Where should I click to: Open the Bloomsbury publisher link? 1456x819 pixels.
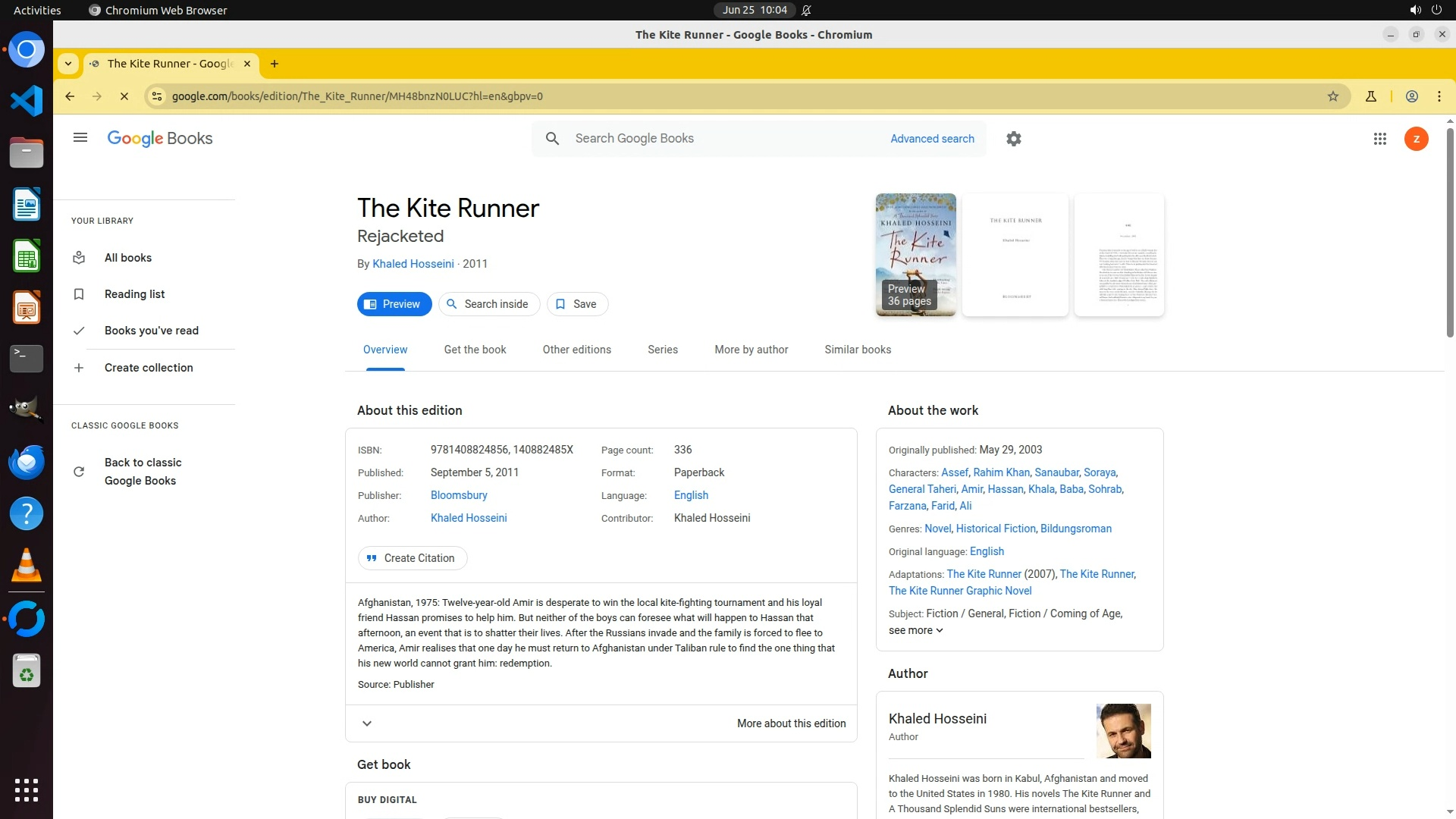[459, 495]
